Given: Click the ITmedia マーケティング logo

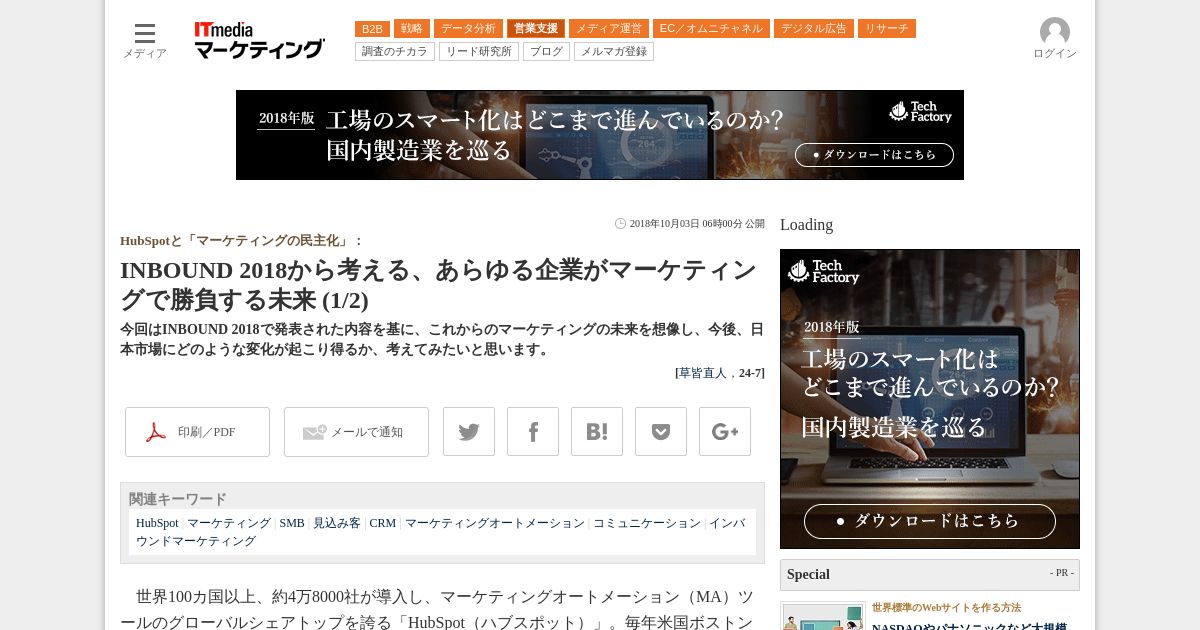Looking at the screenshot, I should pos(259,40).
